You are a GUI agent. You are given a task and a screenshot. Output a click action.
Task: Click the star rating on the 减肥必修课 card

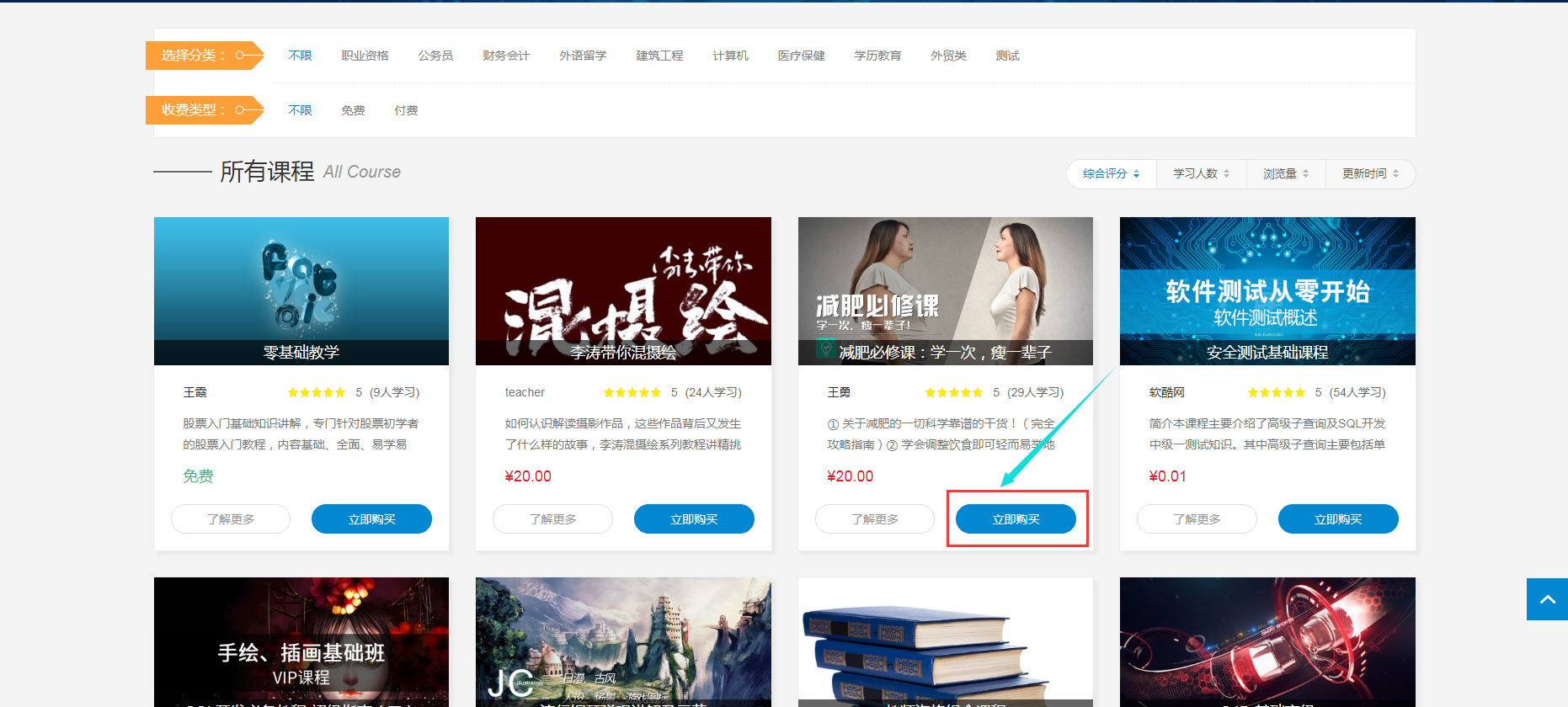pos(954,392)
